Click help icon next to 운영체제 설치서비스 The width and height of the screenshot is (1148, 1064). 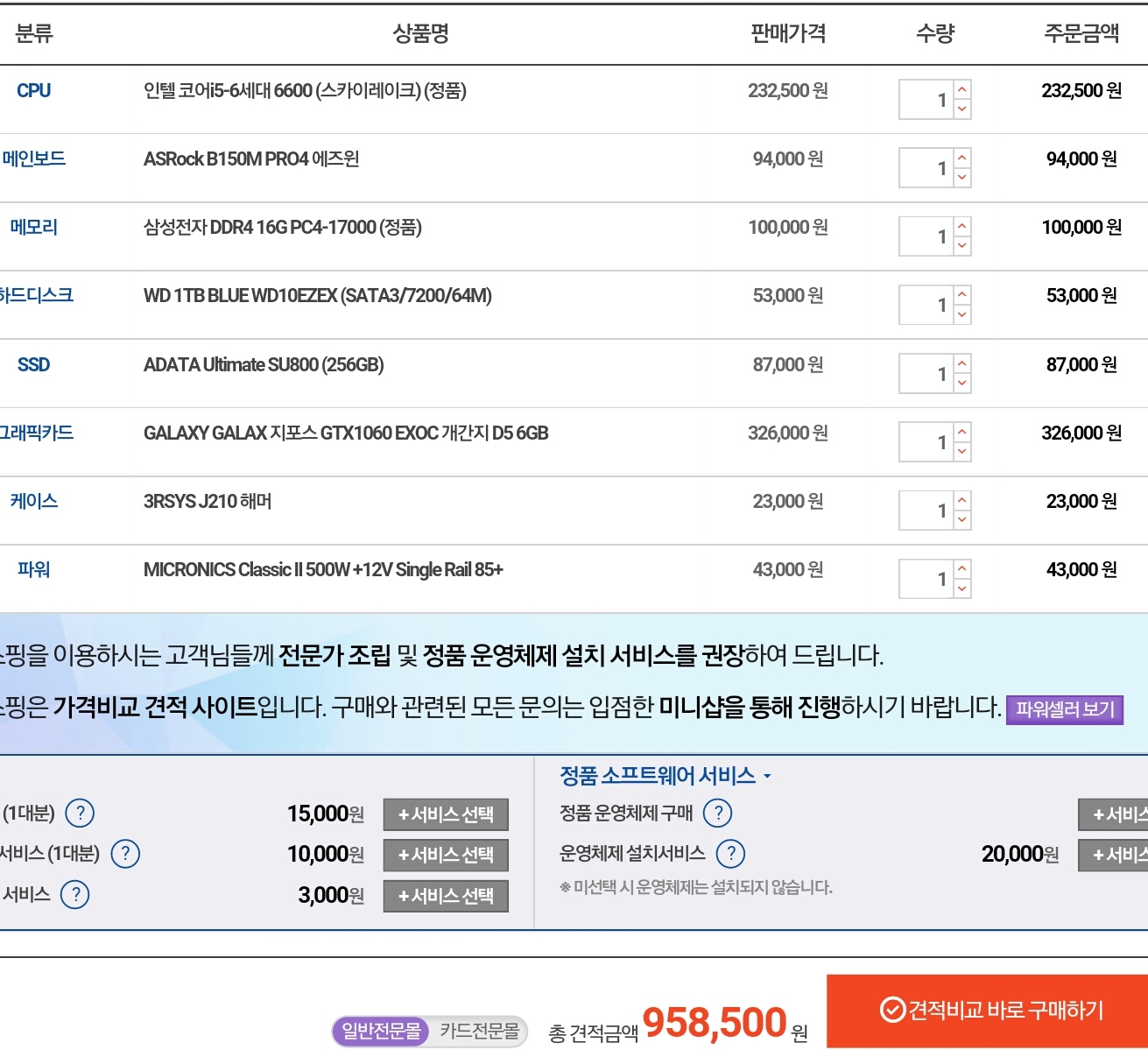(730, 854)
